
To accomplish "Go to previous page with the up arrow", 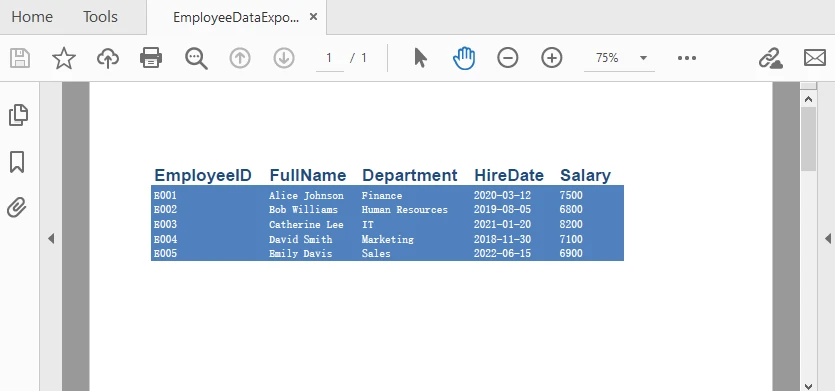I will coord(240,58).
